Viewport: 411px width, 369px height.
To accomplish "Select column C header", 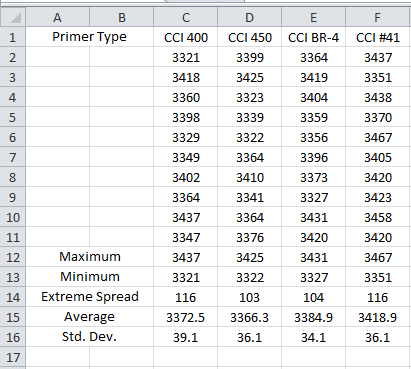I will tap(186, 17).
